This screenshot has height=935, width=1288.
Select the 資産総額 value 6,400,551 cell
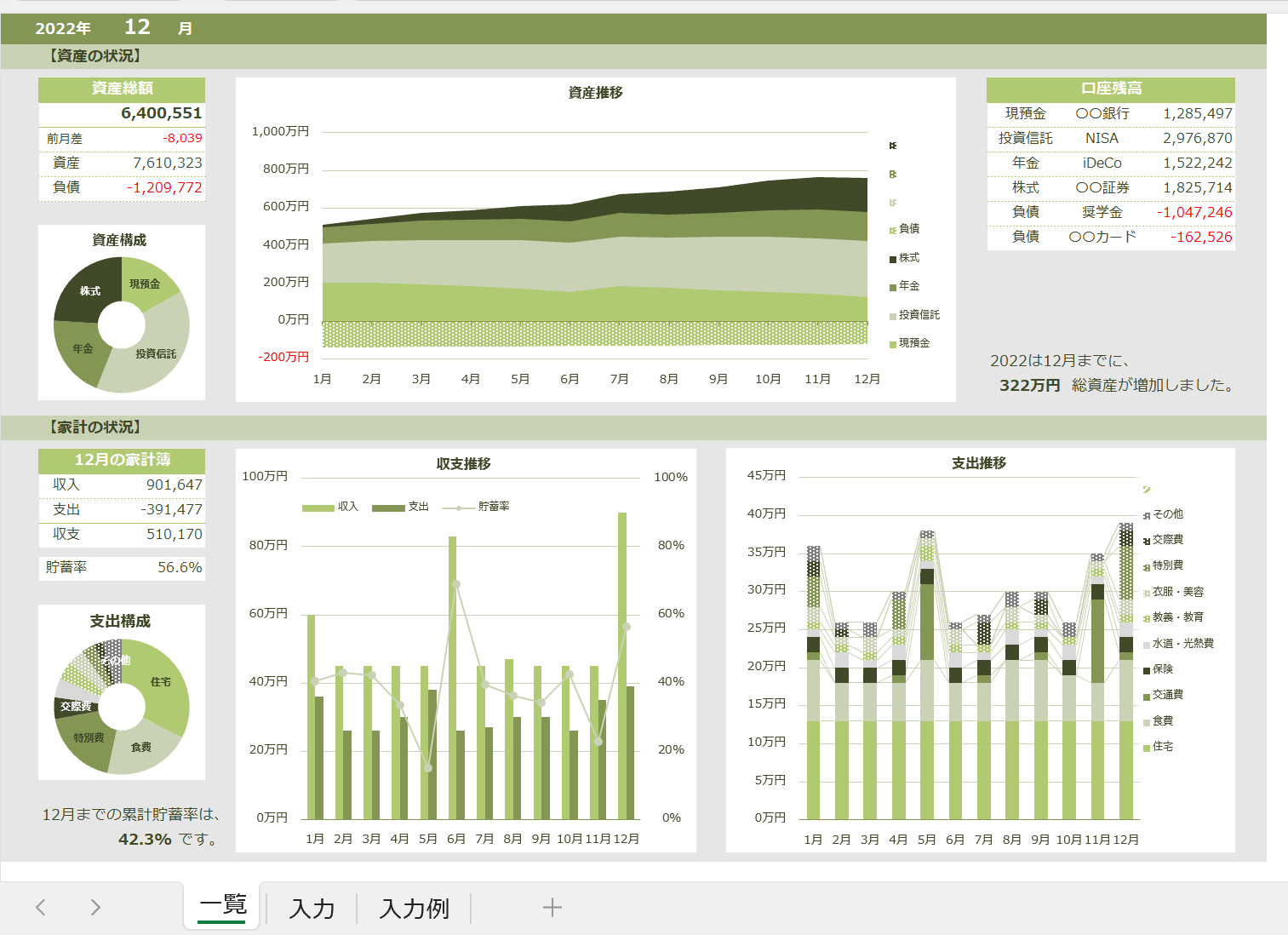(122, 113)
